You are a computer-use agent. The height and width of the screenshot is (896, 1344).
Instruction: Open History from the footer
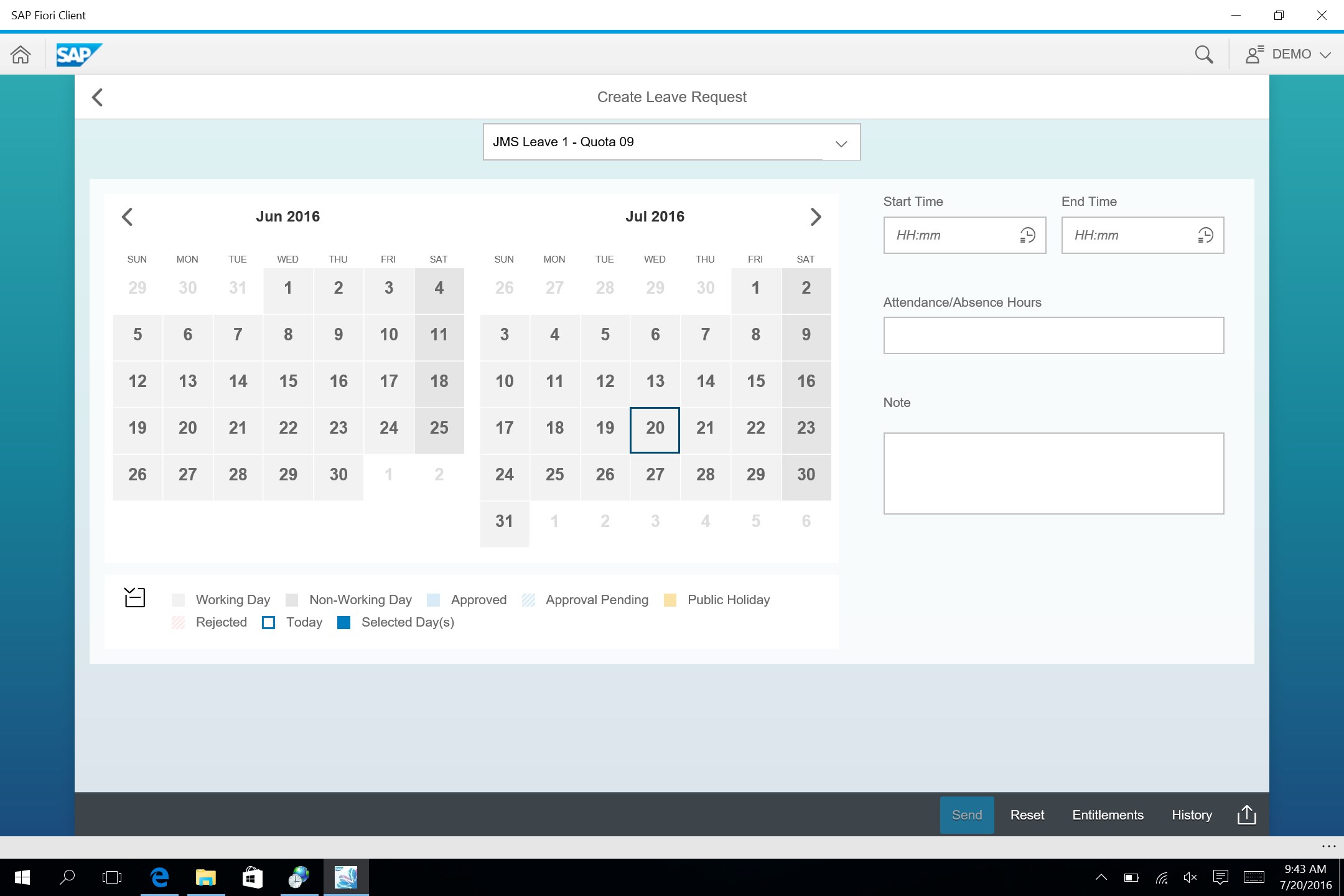(1192, 814)
